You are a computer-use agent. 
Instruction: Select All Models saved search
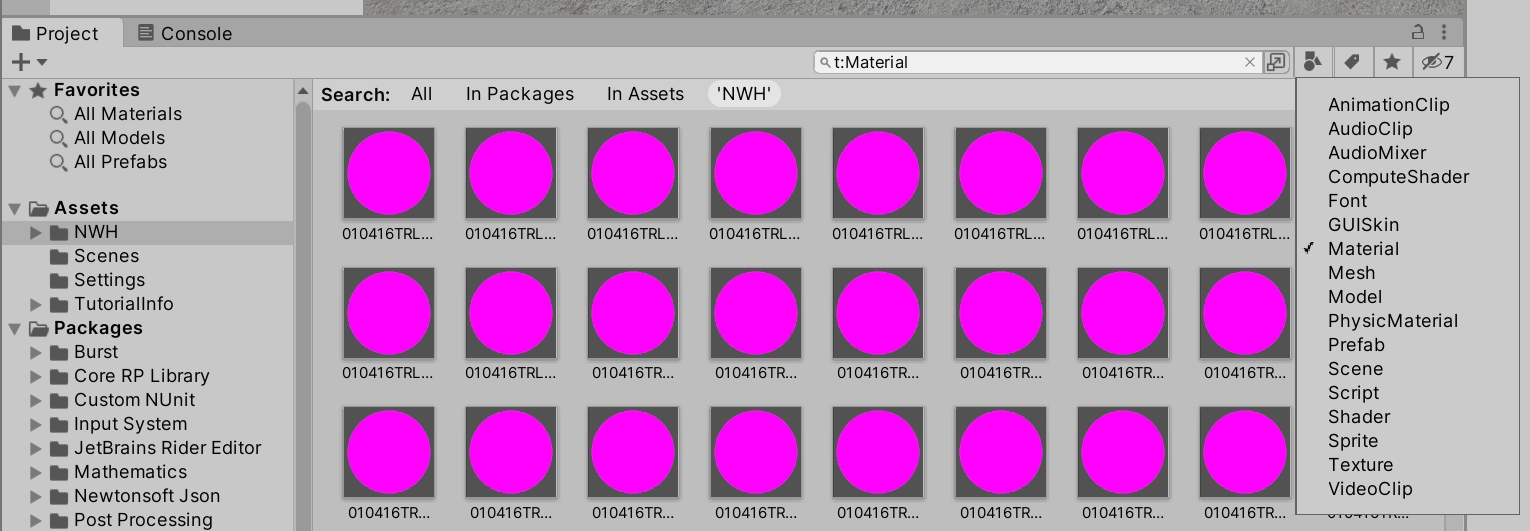coord(119,138)
